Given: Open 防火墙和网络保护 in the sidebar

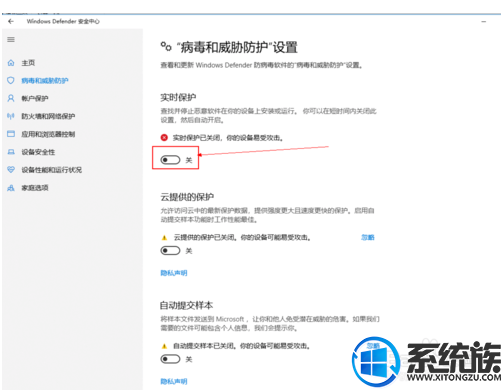Looking at the screenshot, I should pos(48,116).
